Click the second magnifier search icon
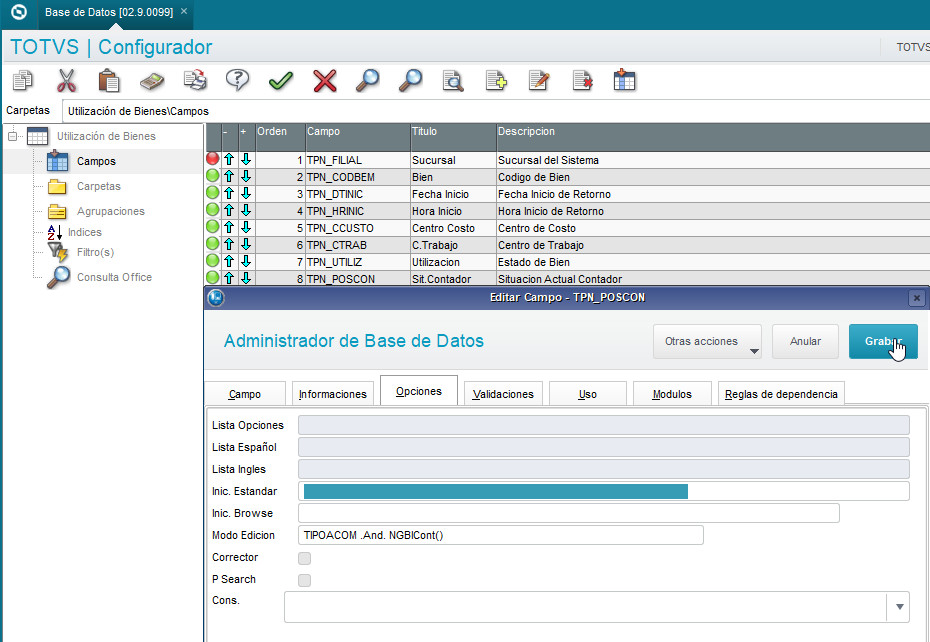 [410, 80]
